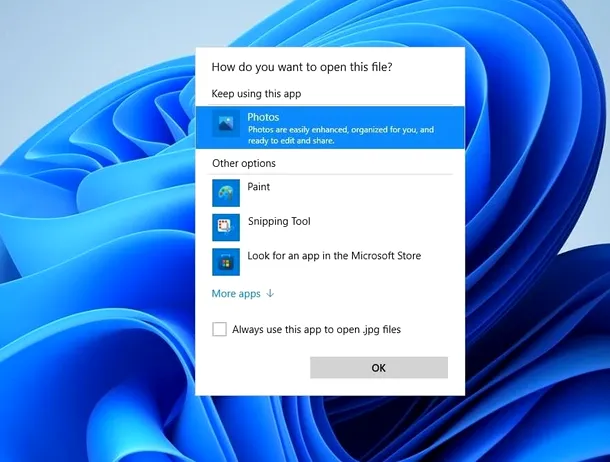
Task: Click the Photos app icon
Action: click(226, 124)
